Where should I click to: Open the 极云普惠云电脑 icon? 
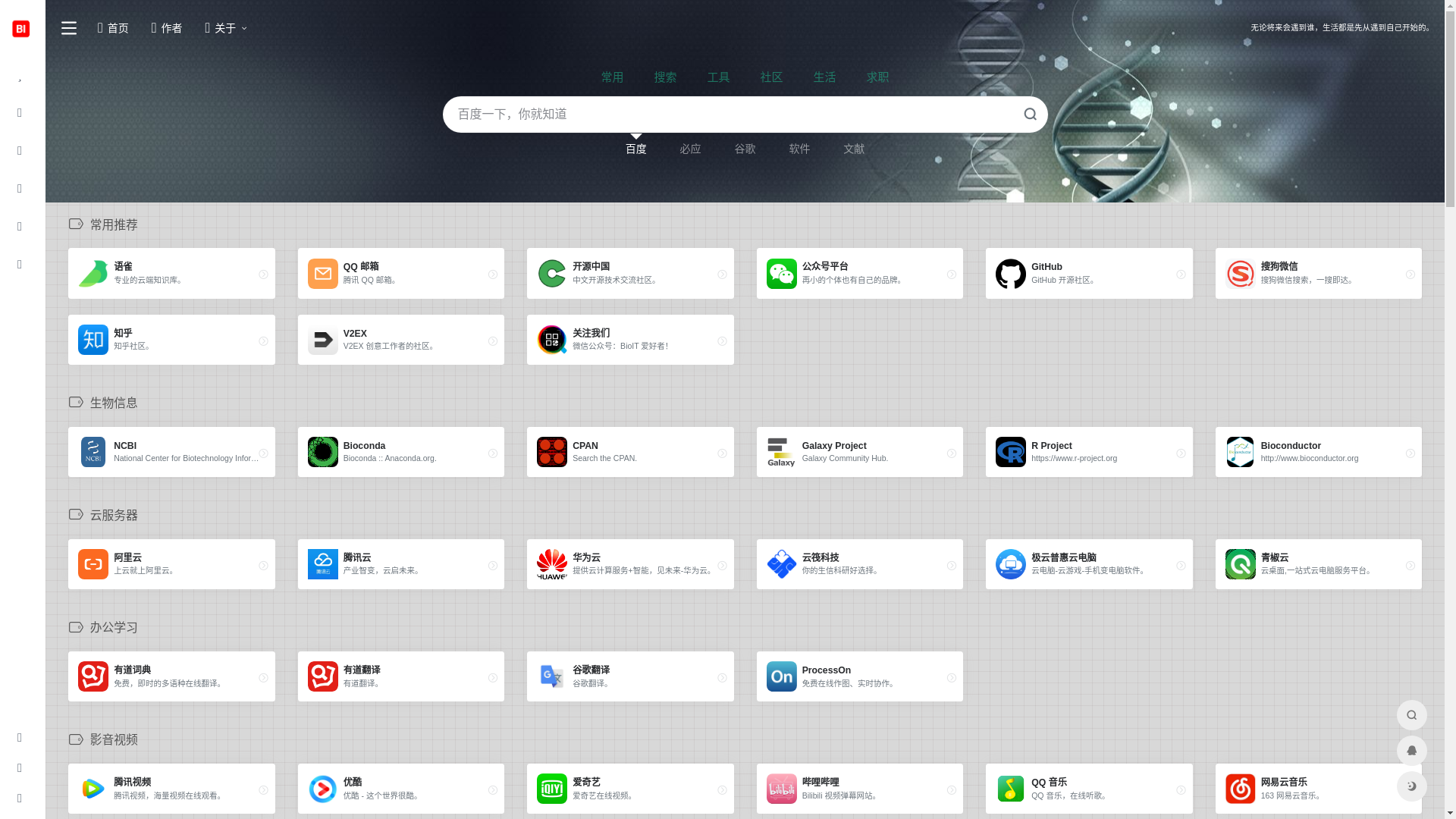tap(1011, 564)
